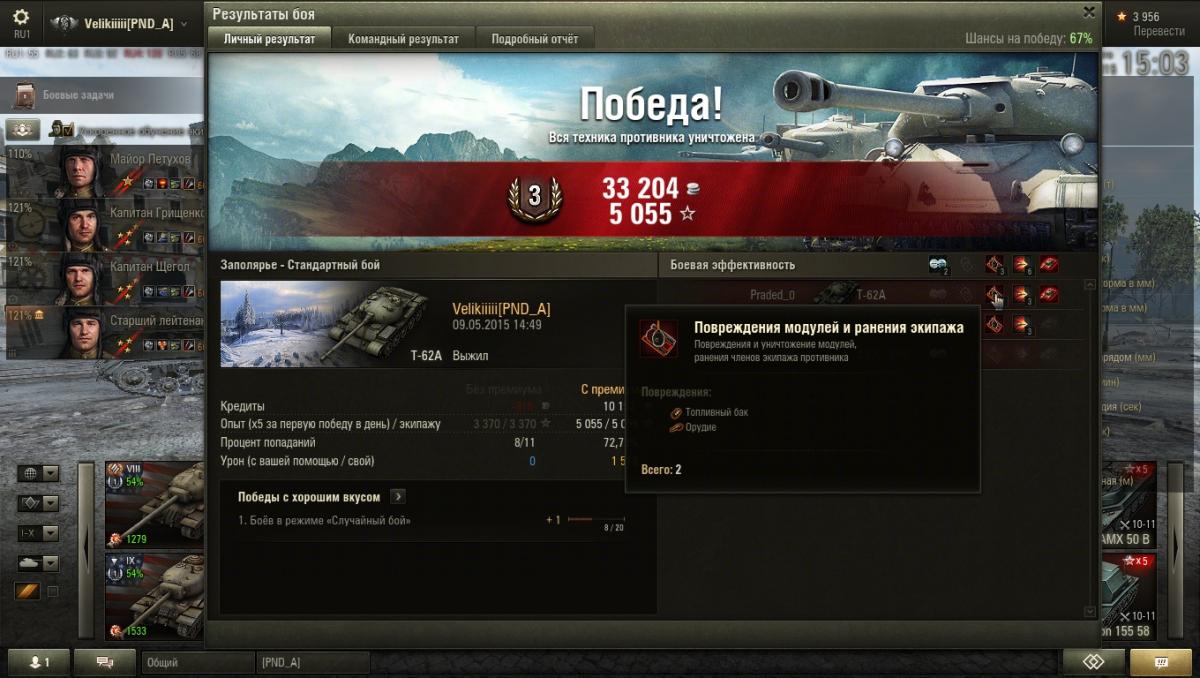
Task: Open the Боевые задачи missions icon
Action: (23, 95)
